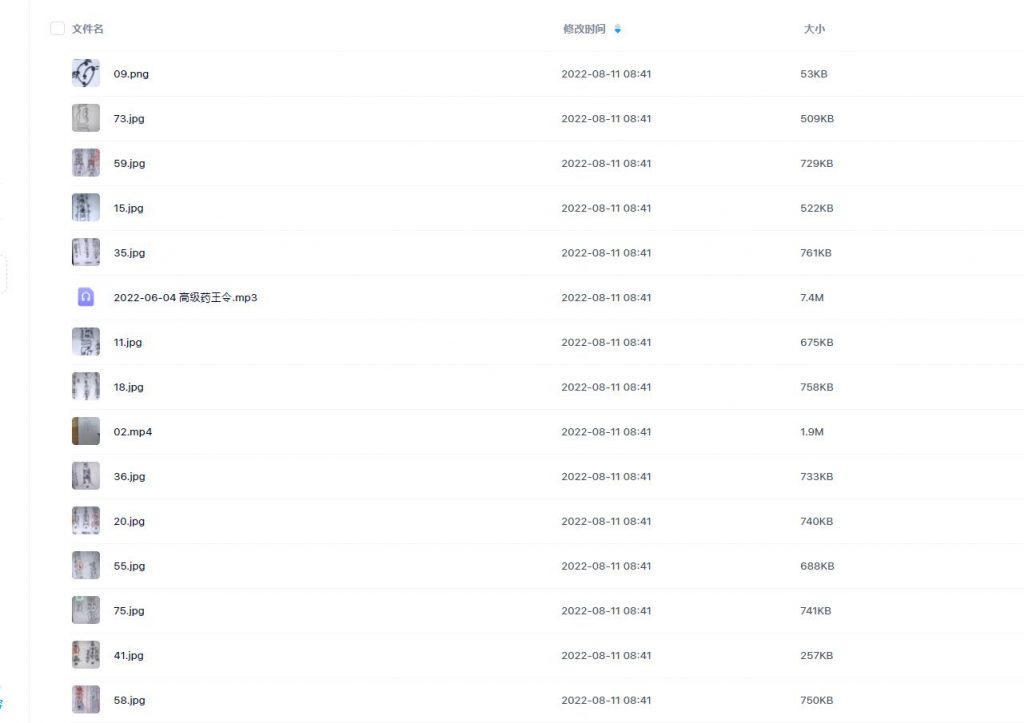The image size is (1024, 723).
Task: Click the 55.jpg thumbnail preview
Action: tap(86, 566)
